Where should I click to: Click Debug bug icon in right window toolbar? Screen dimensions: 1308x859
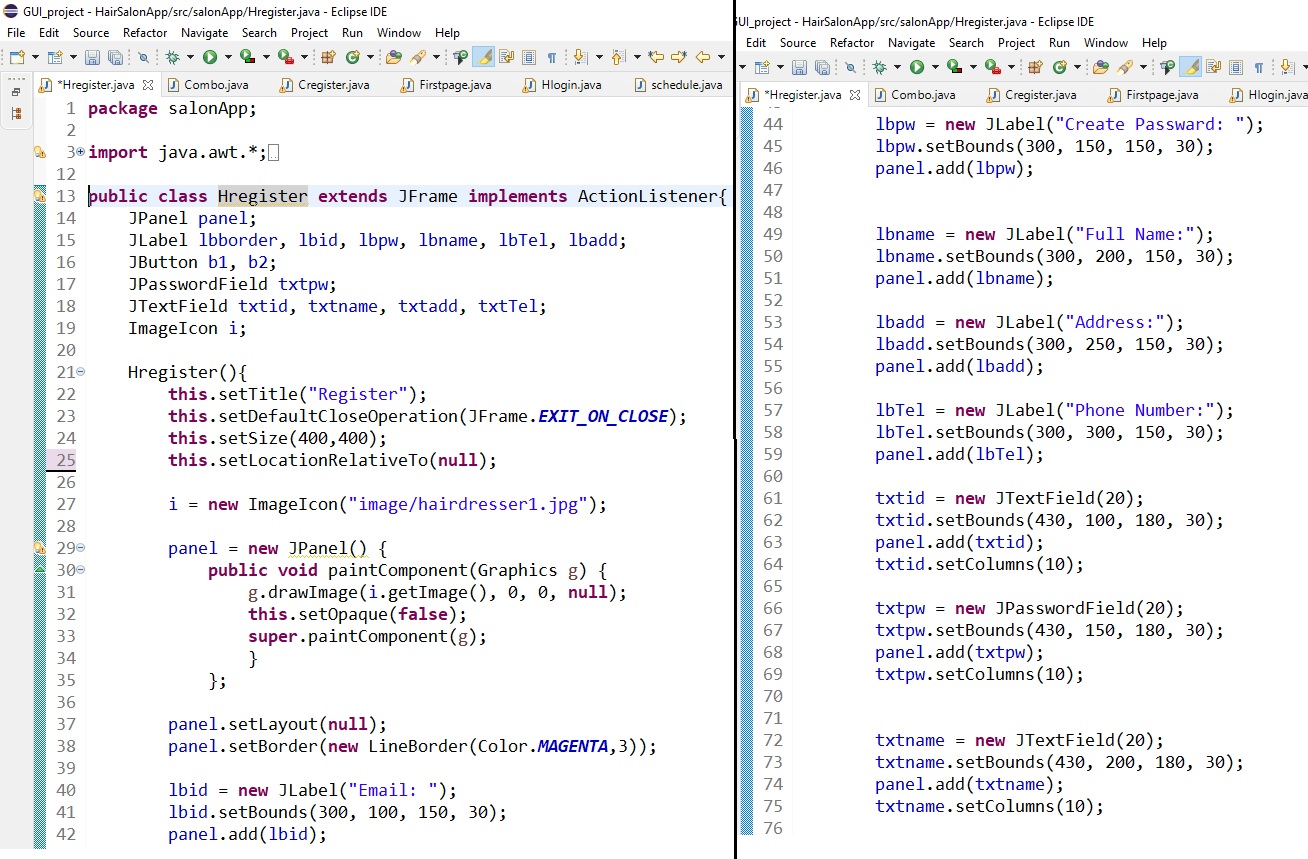click(879, 67)
